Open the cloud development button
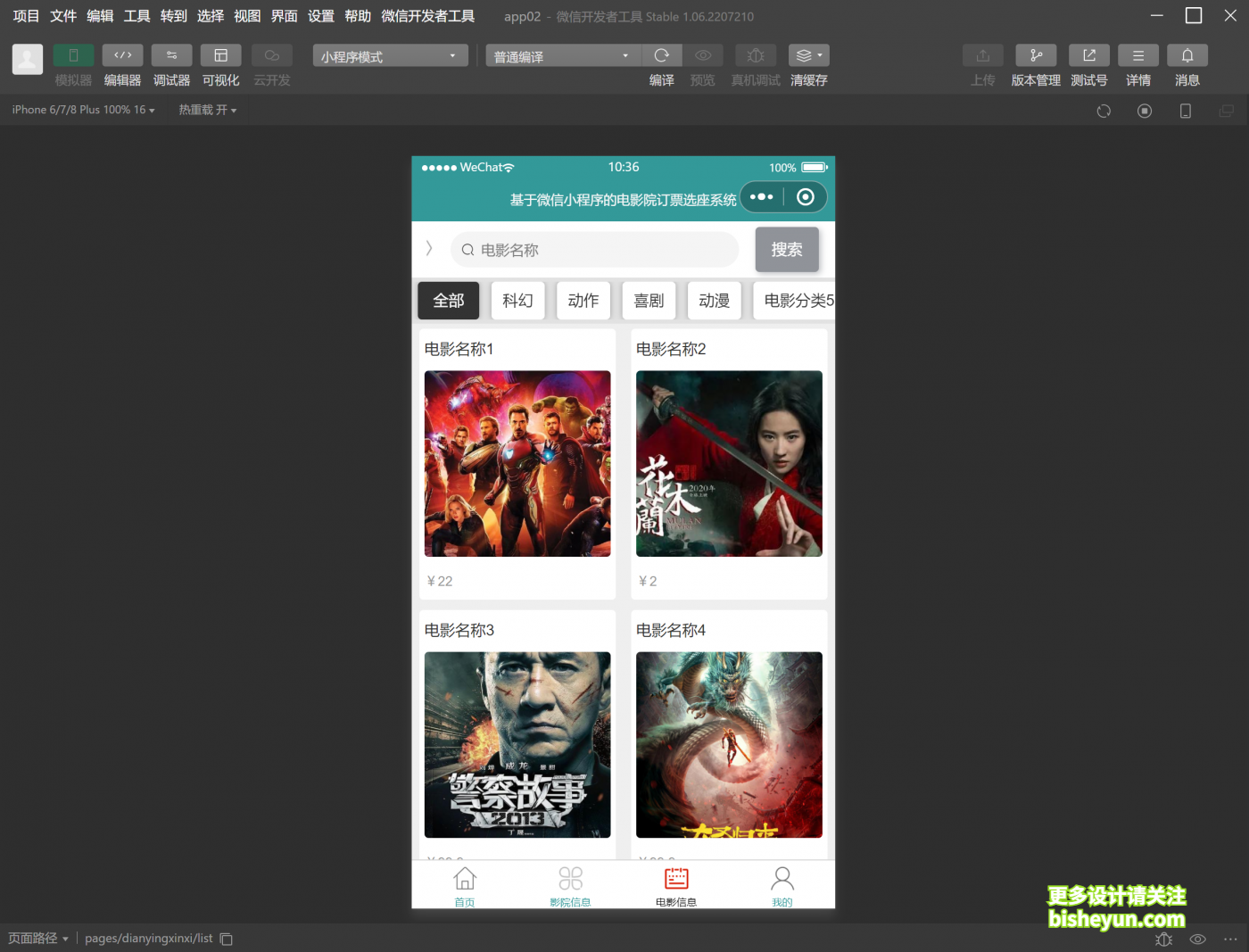The height and width of the screenshot is (952, 1249). pos(271,55)
